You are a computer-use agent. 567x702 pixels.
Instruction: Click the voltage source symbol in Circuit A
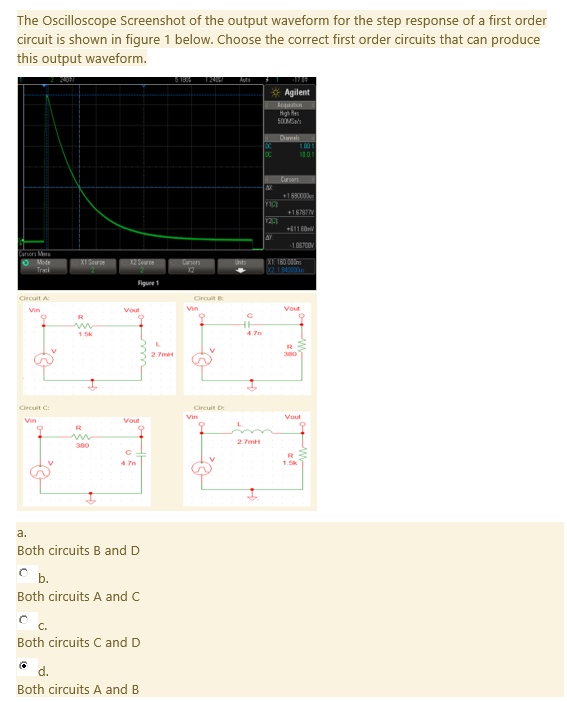click(x=44, y=360)
